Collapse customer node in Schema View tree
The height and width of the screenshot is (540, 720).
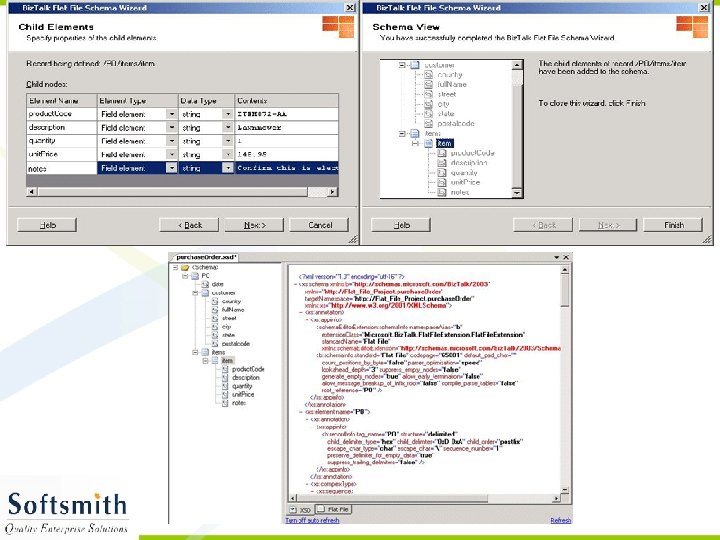[x=402, y=65]
